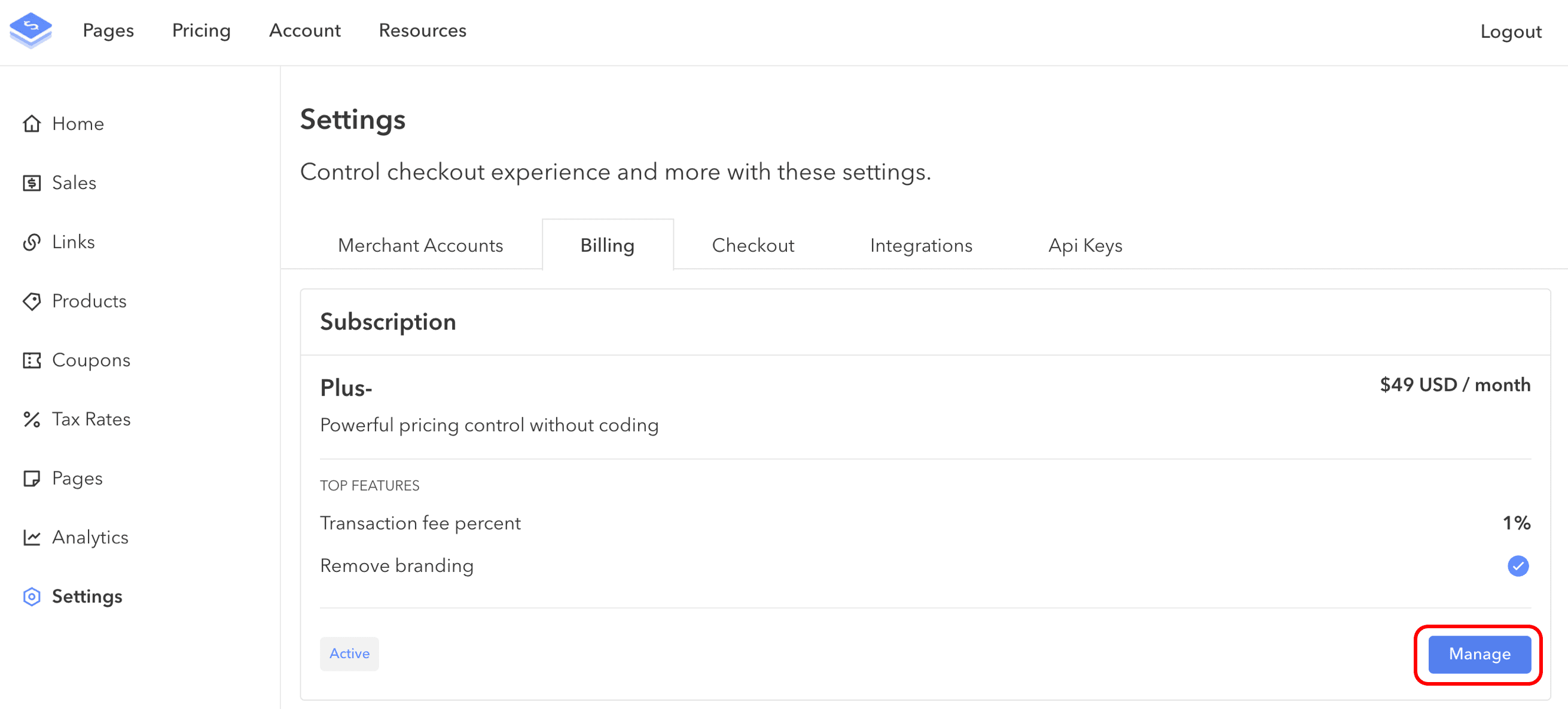Select the Settings gear icon in sidebar
The height and width of the screenshot is (709, 1568).
(32, 597)
